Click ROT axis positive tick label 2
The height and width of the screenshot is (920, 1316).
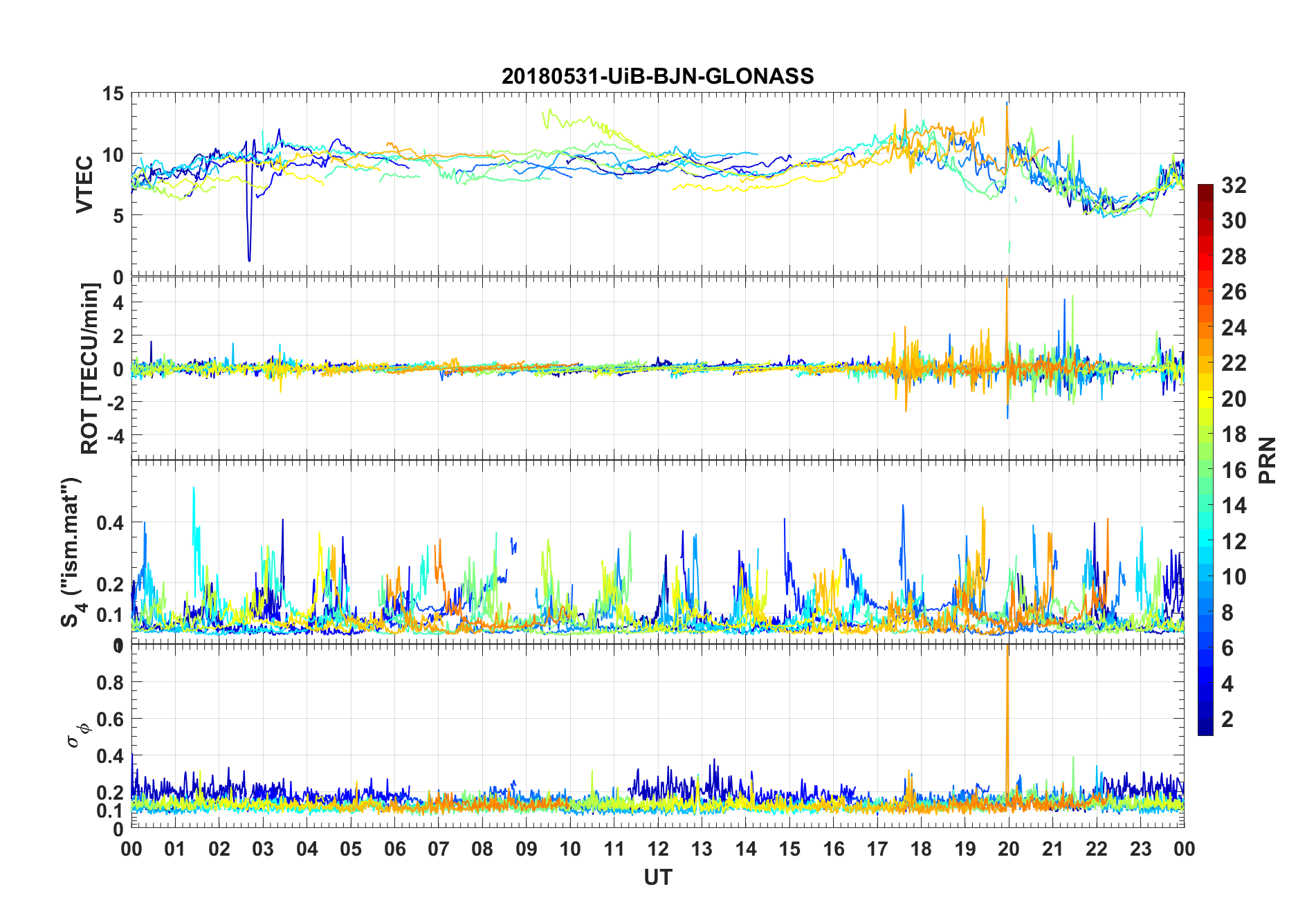pyautogui.click(x=118, y=336)
